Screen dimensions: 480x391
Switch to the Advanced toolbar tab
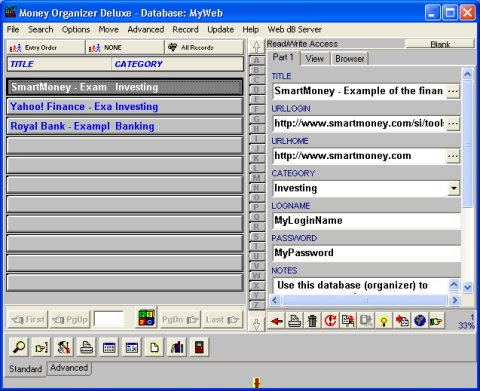pos(69,368)
